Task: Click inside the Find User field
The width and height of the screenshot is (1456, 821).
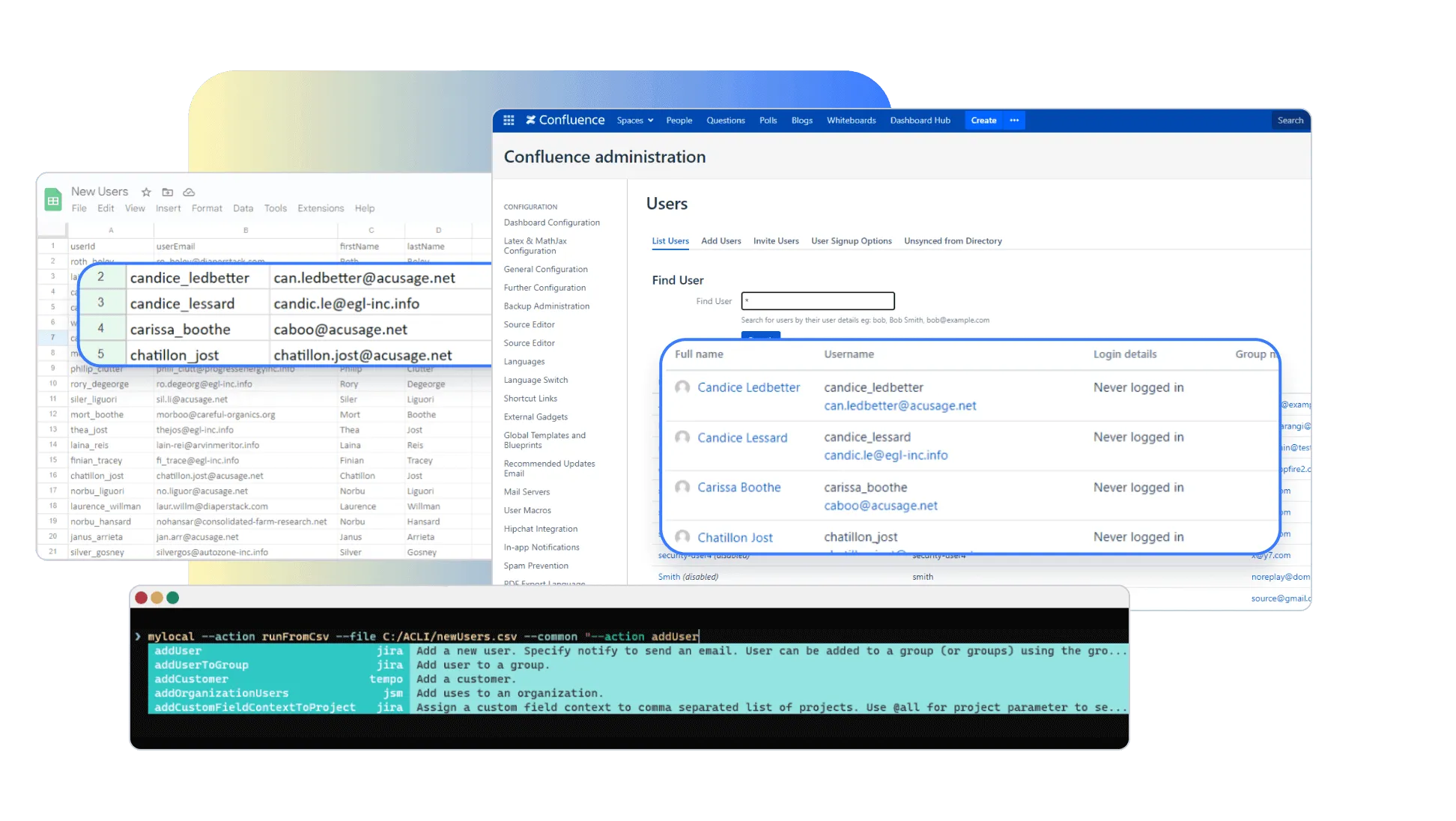Action: 818,301
